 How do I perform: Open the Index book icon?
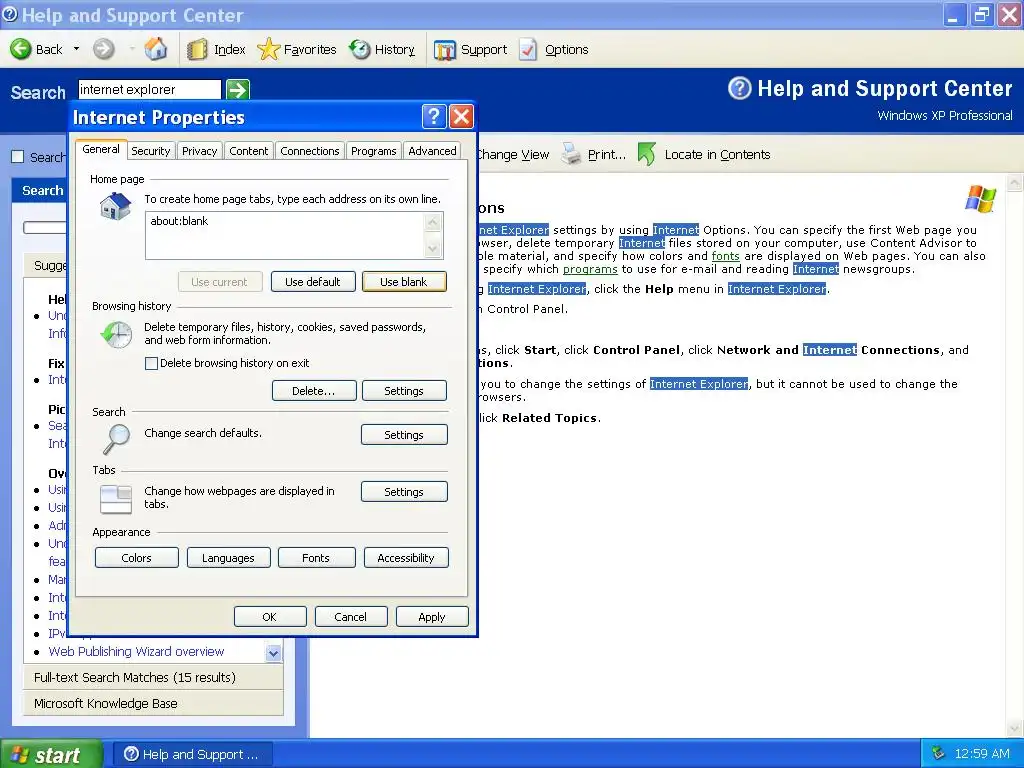tap(197, 50)
